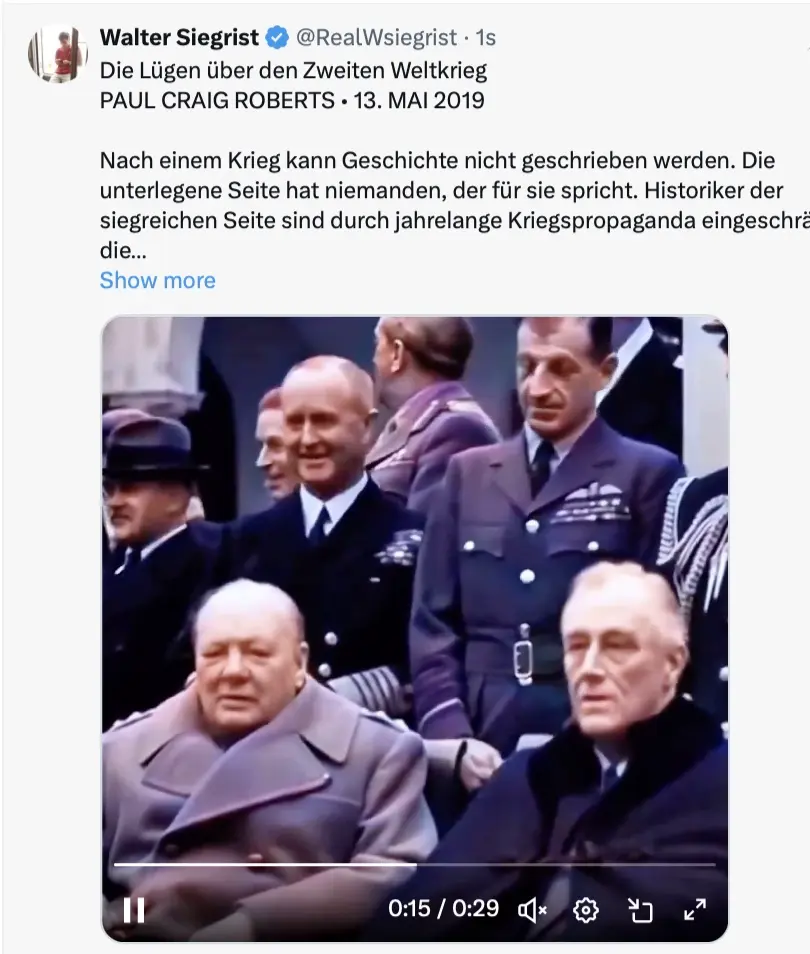Click the 0:15 / 0:29 time display
Screen dimensions: 810x954
(x=443, y=909)
